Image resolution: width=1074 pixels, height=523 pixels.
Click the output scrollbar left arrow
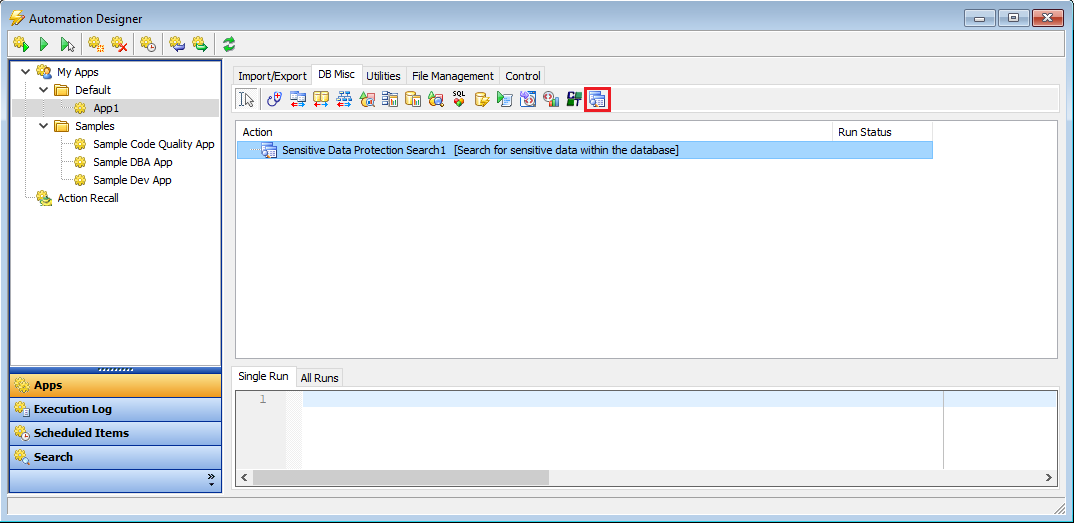(244, 478)
